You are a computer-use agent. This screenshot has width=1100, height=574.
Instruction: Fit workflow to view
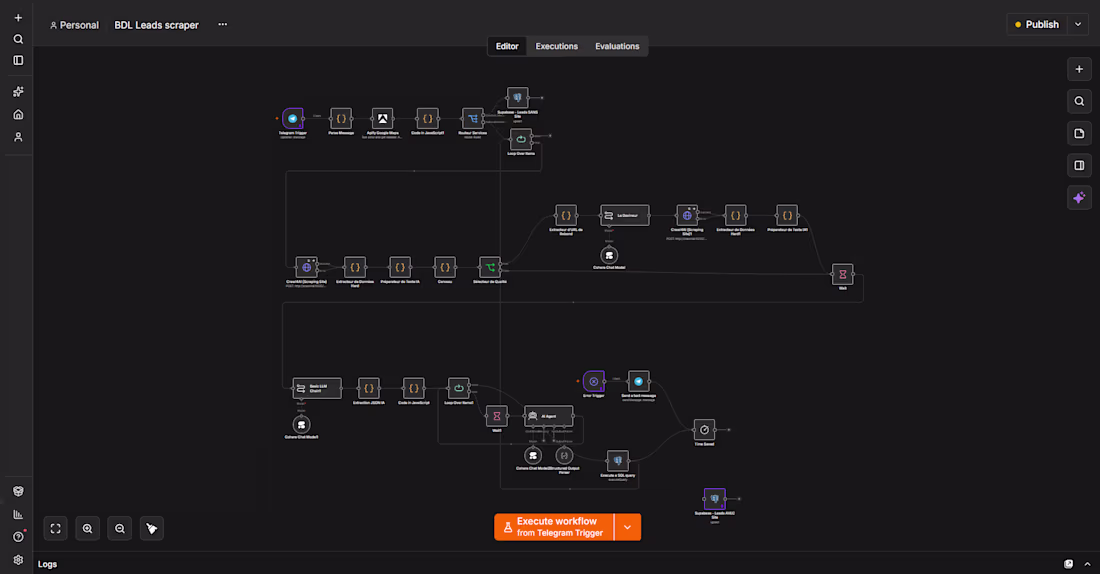55,528
